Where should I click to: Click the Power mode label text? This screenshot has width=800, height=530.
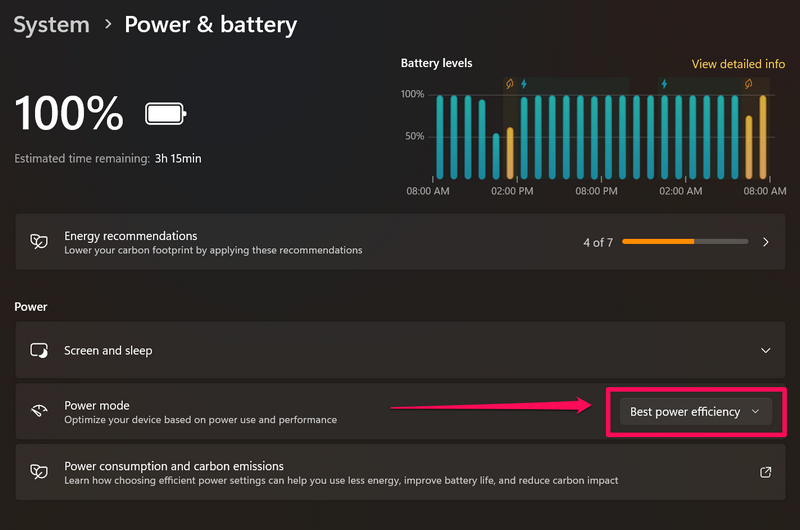[97, 405]
